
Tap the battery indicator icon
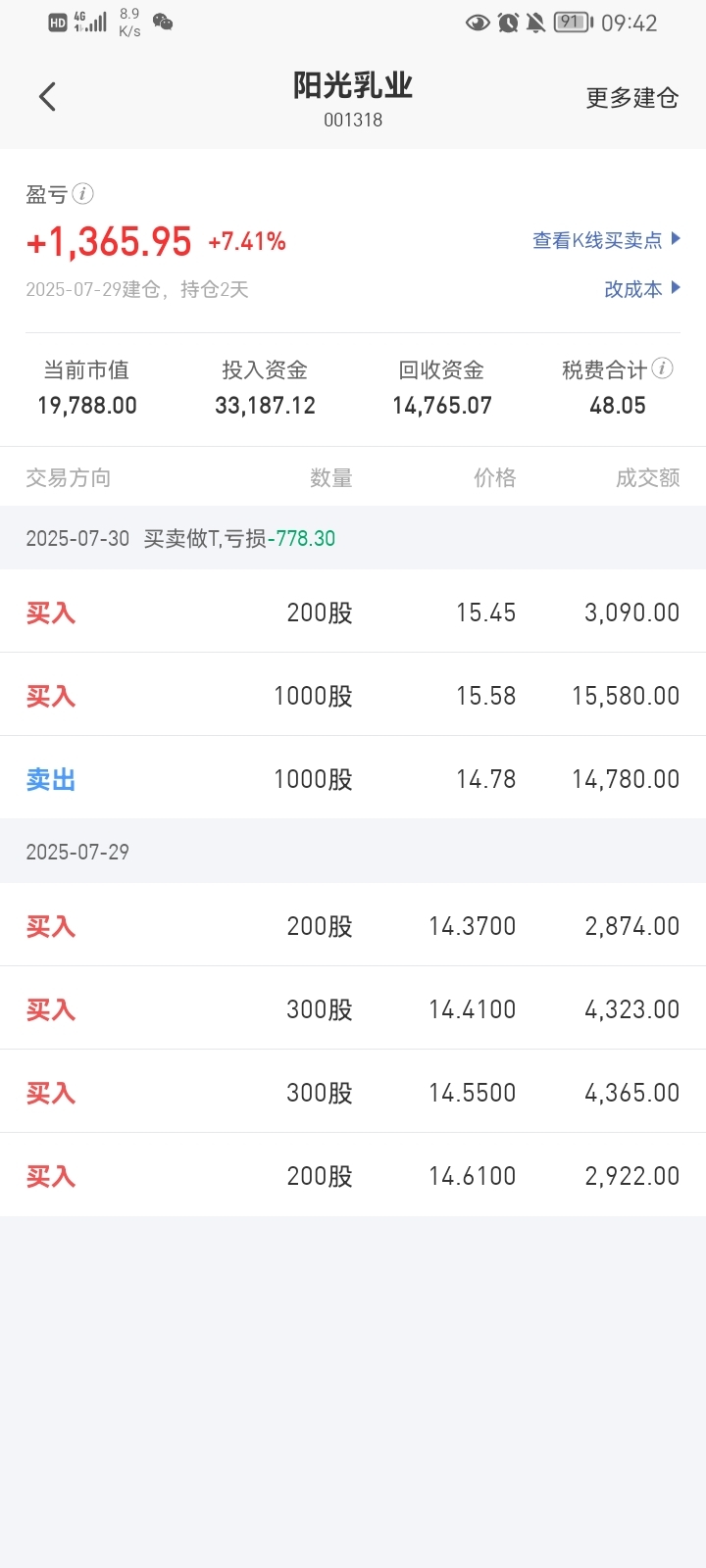tap(573, 23)
